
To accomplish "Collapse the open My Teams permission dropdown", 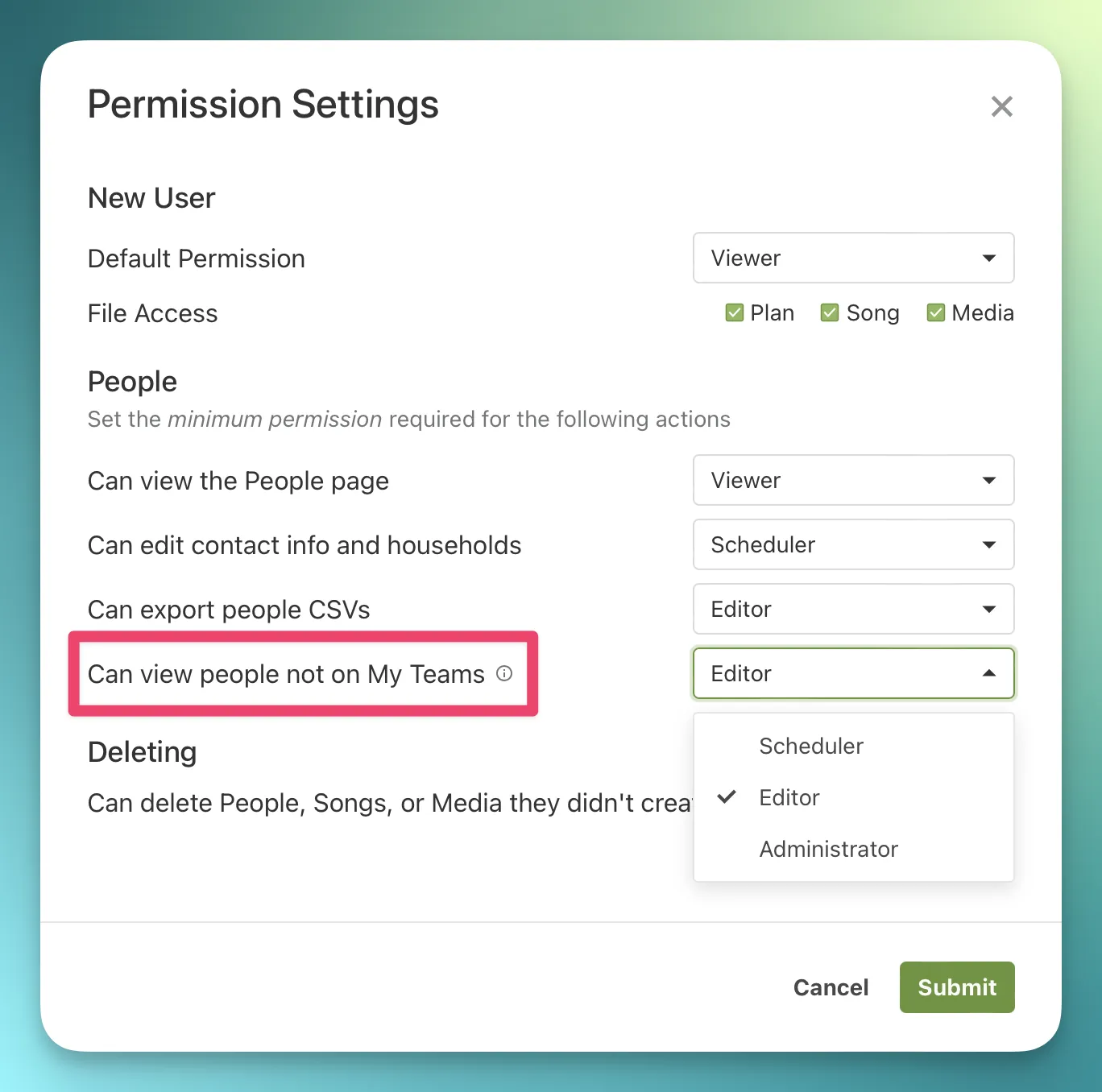I will pyautogui.click(x=853, y=673).
